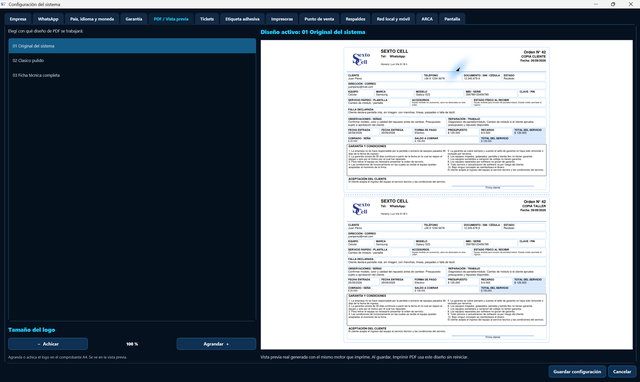This screenshot has width=640, height=382.
Task: Click the Sexto Cell logo in taller copy
Action: click(361, 209)
